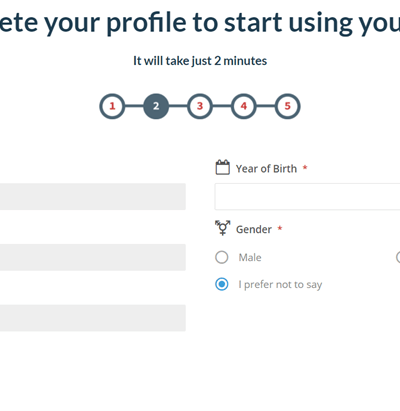Image resolution: width=400 pixels, height=411 pixels.
Task: Click the gender symbol icon
Action: [x=222, y=228]
